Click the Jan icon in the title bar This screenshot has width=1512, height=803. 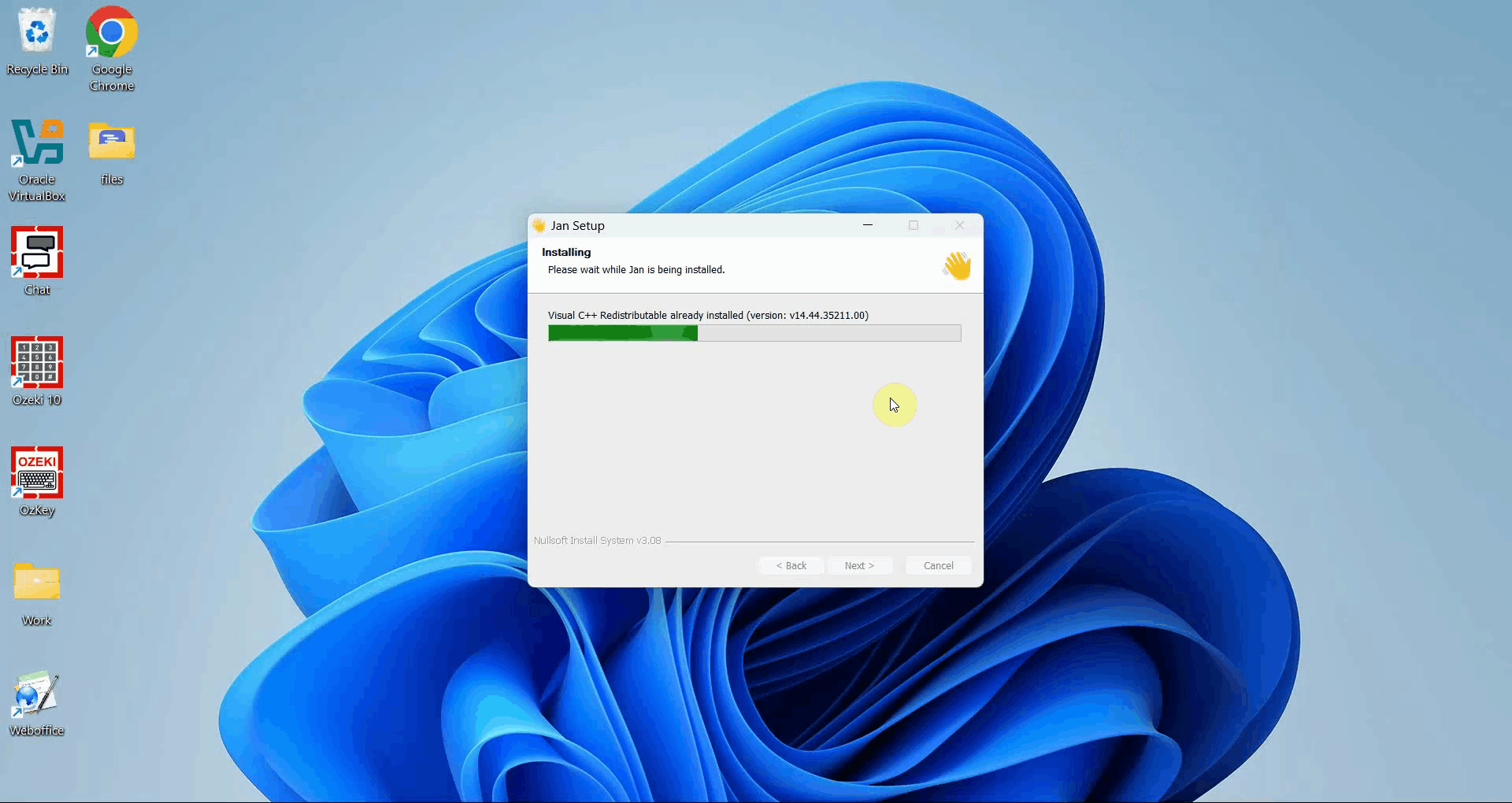[539, 225]
